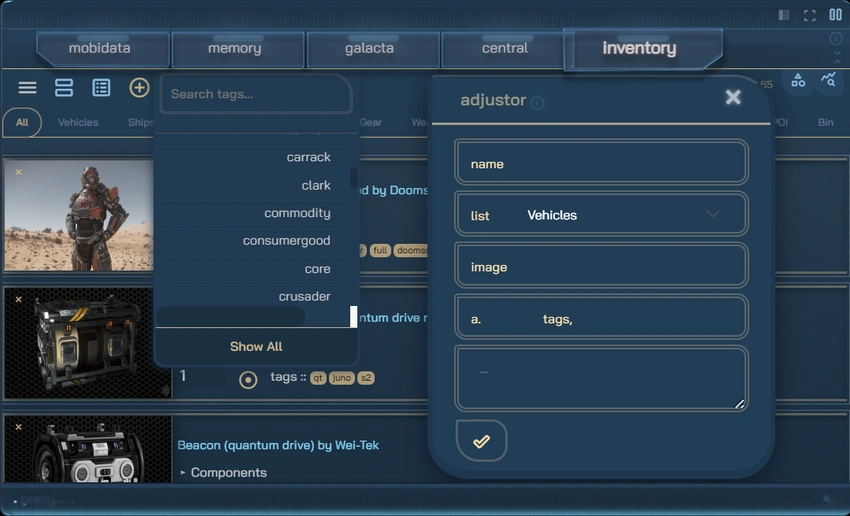Image resolution: width=850 pixels, height=516 pixels.
Task: Click the small down chevron at right edge
Action: click(838, 53)
